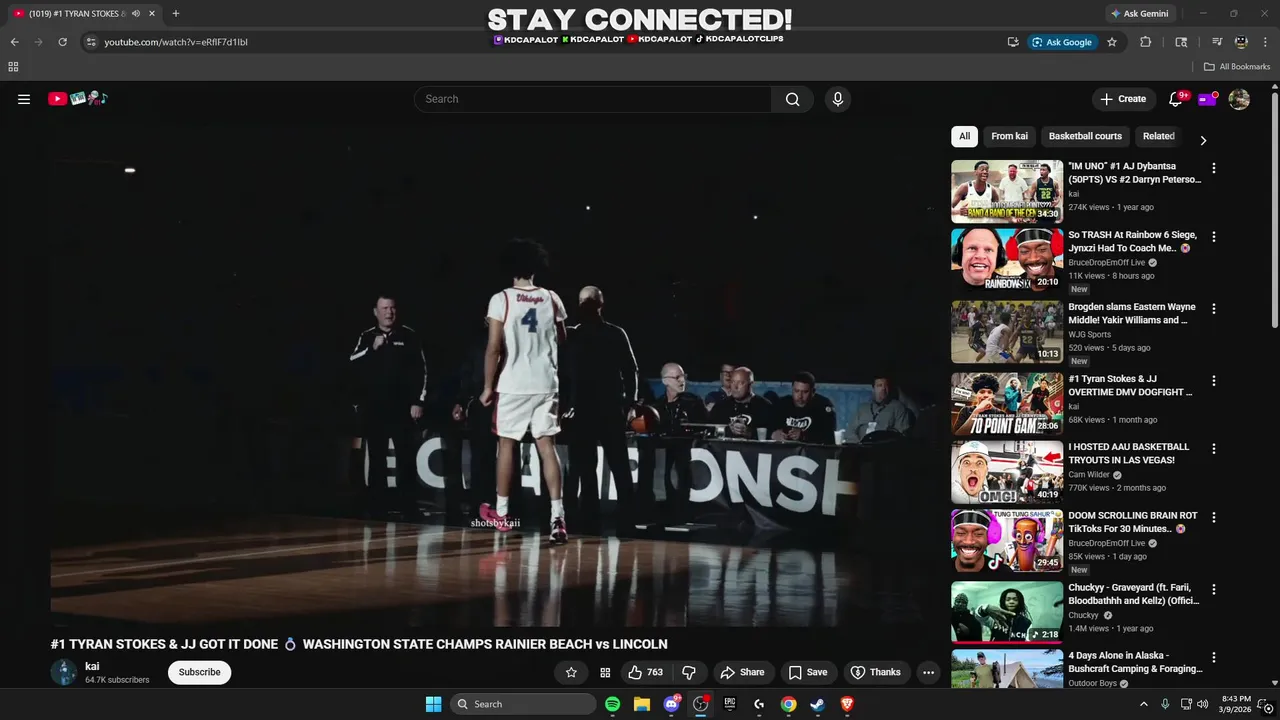Open All Bookmarks folder

[x=1237, y=67]
